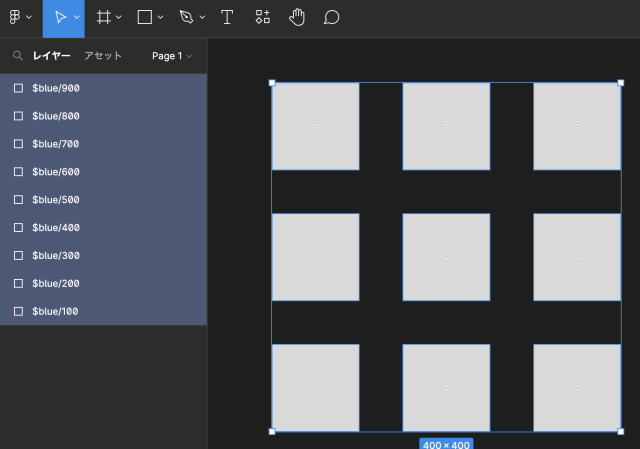Open the Resources components tool

click(x=262, y=17)
